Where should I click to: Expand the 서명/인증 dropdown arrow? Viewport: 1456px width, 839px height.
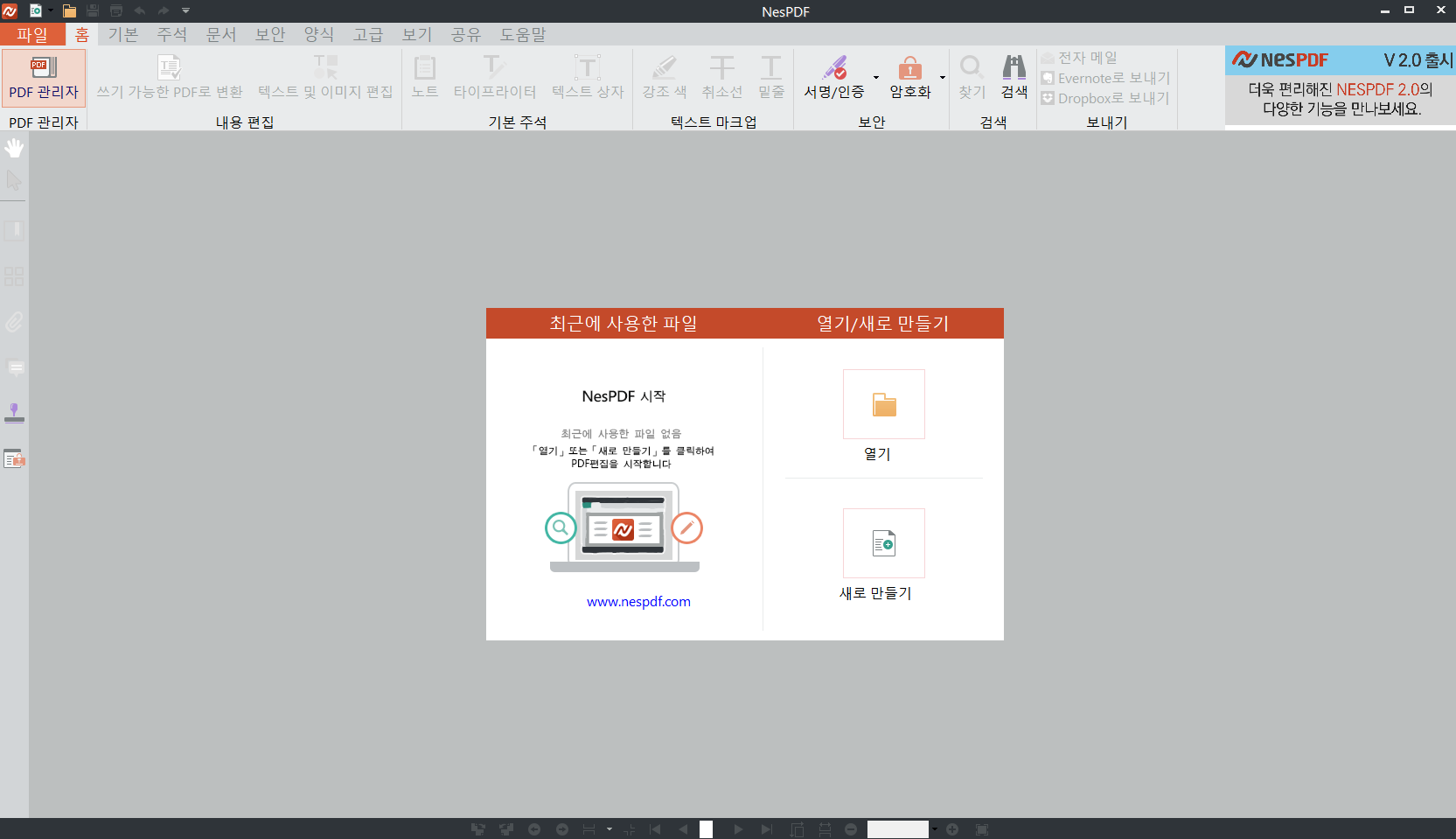876,78
